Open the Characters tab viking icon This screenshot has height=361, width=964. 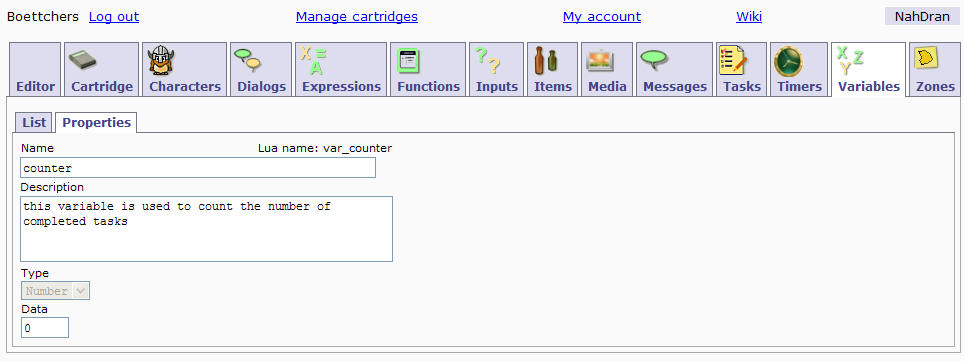click(x=162, y=61)
